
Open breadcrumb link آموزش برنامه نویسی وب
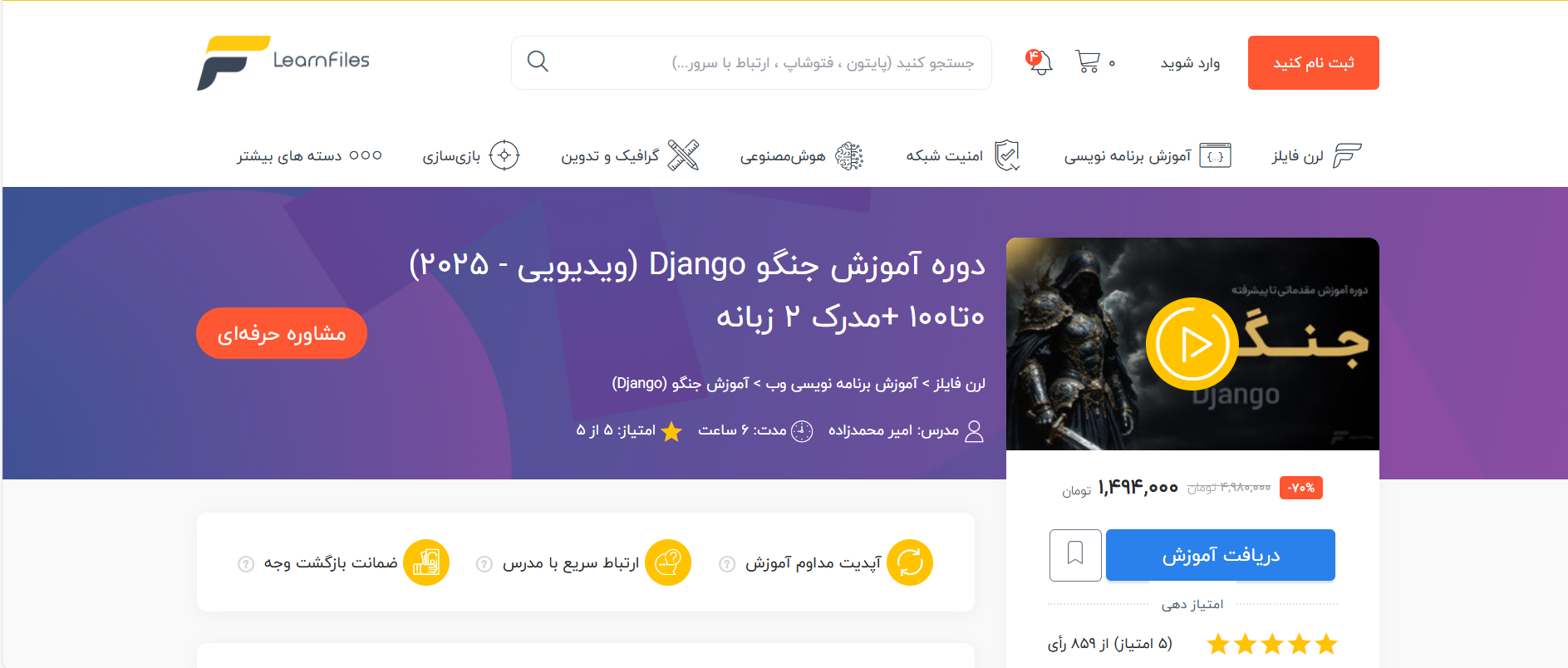(842, 383)
